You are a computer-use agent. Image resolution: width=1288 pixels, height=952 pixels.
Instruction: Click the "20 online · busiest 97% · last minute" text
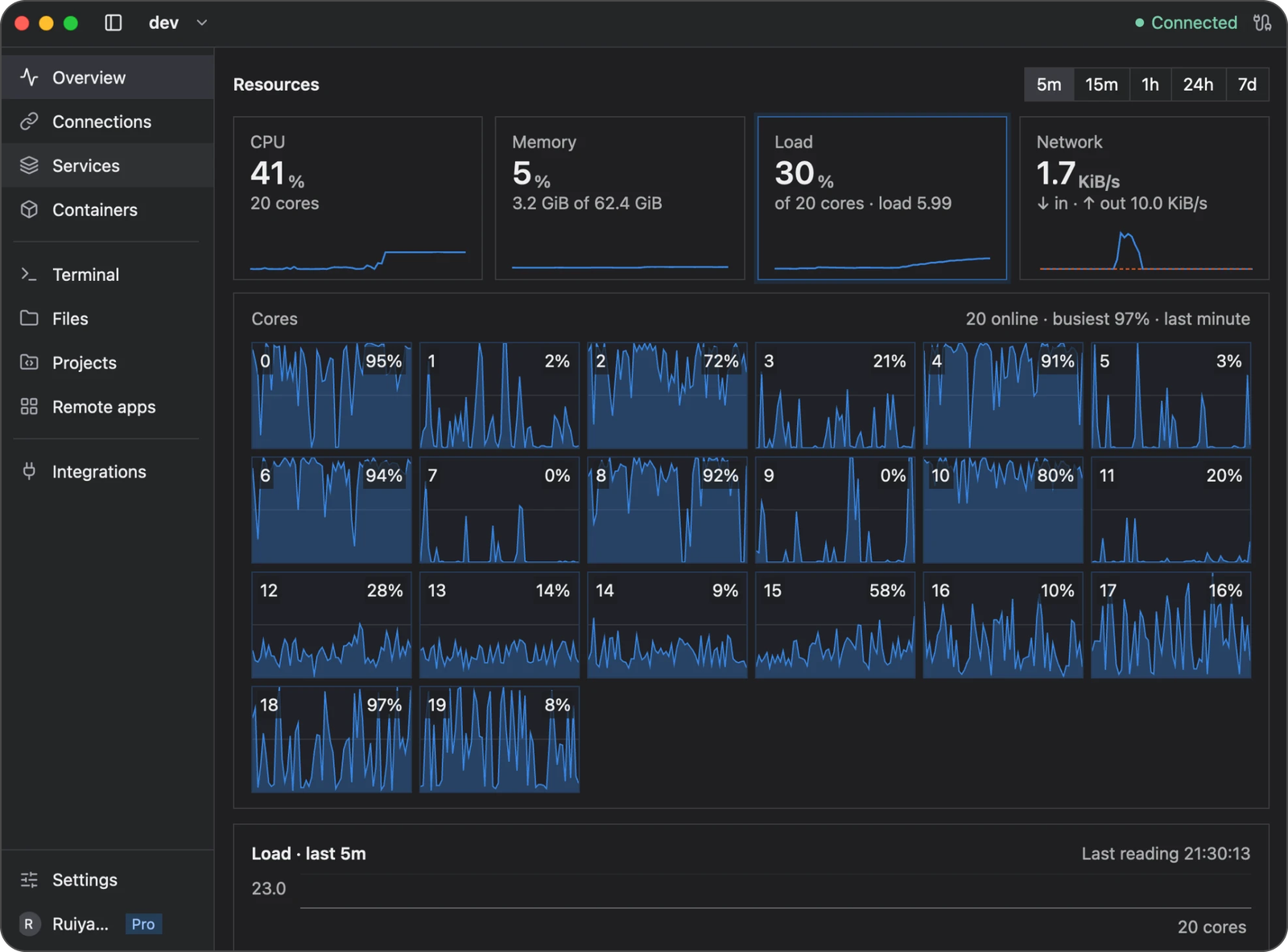[1108, 319]
